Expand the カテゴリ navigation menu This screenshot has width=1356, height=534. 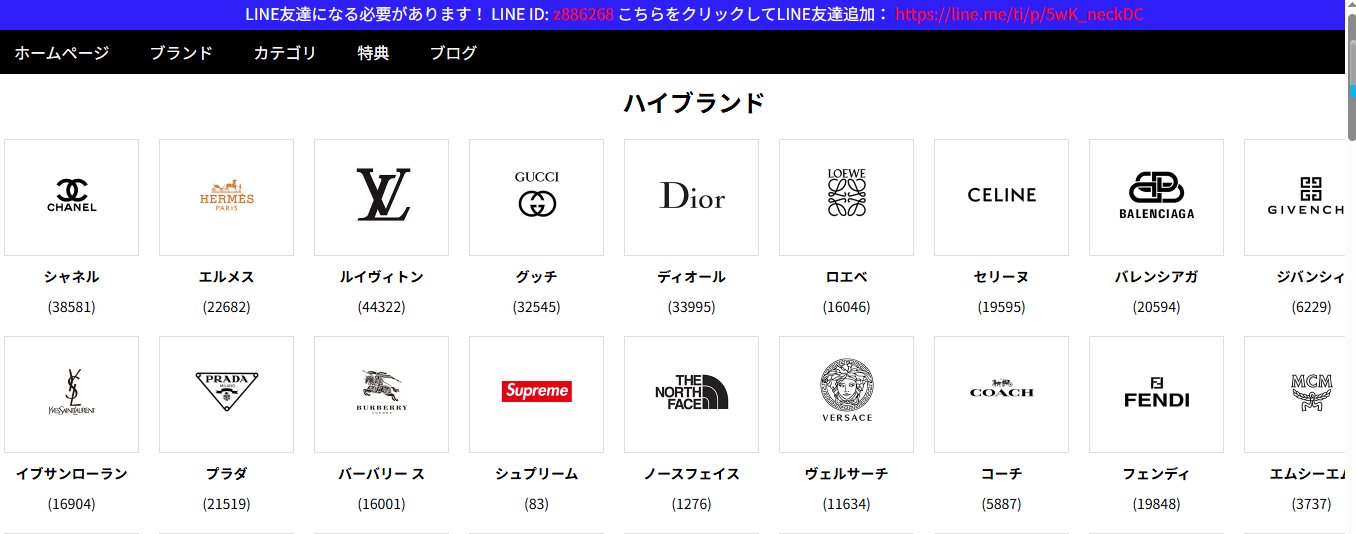click(284, 53)
